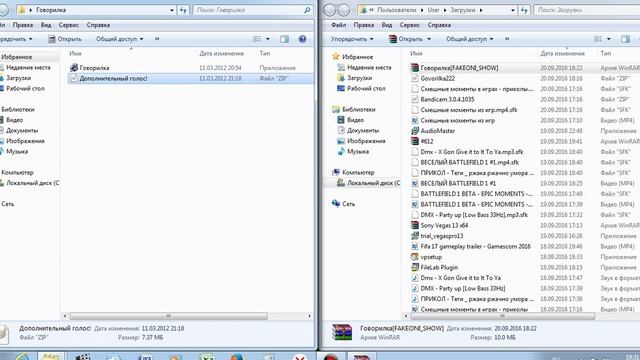Open Говорилка[FAKEONI_SHOW] WinRAR archive in Downloads
This screenshot has height=360, width=640.
click(x=459, y=68)
